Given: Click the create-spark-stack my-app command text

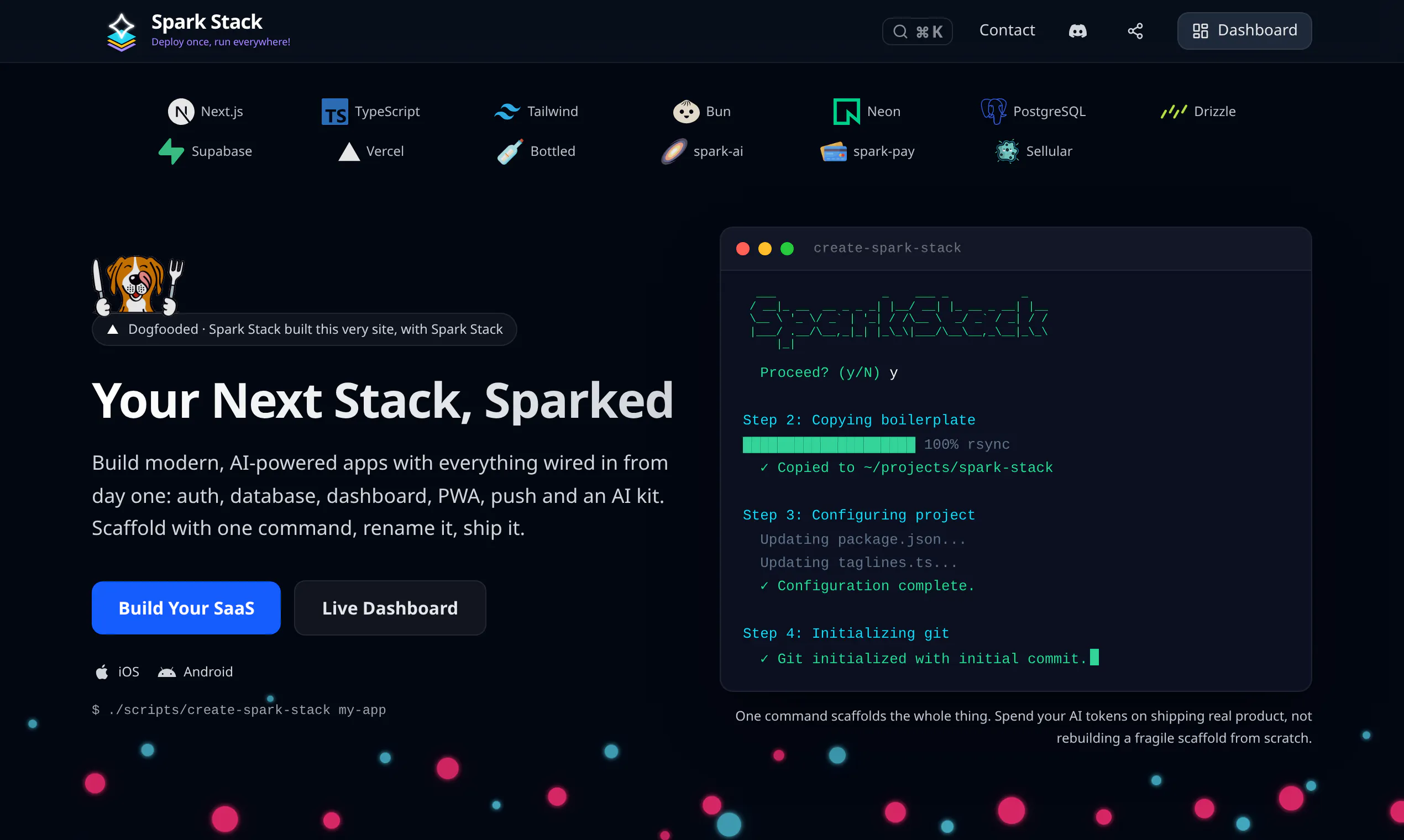Looking at the screenshot, I should tap(239, 710).
